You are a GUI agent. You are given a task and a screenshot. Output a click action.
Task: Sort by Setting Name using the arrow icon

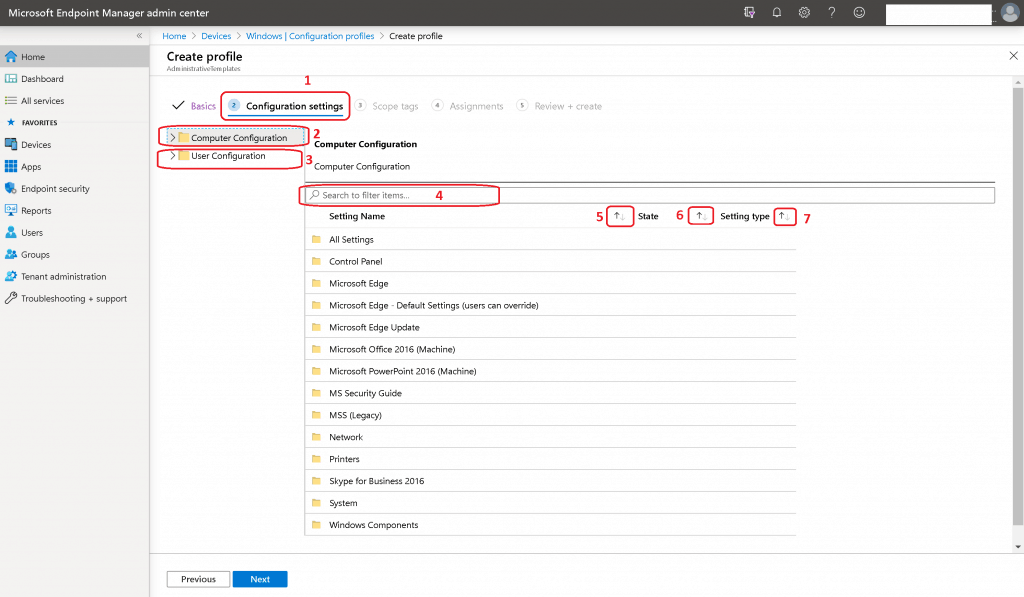click(x=619, y=215)
